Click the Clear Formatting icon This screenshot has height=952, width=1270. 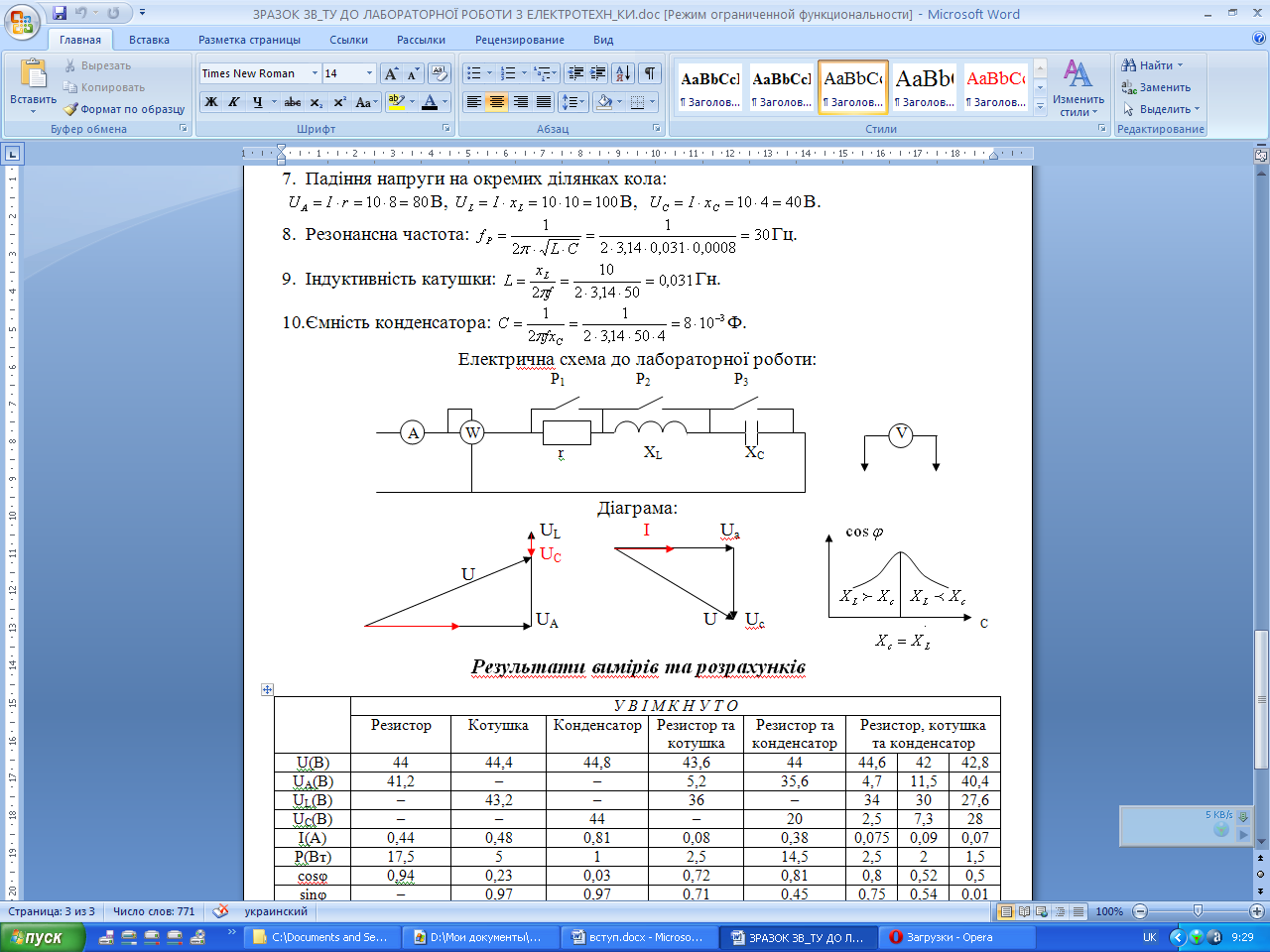click(x=441, y=73)
